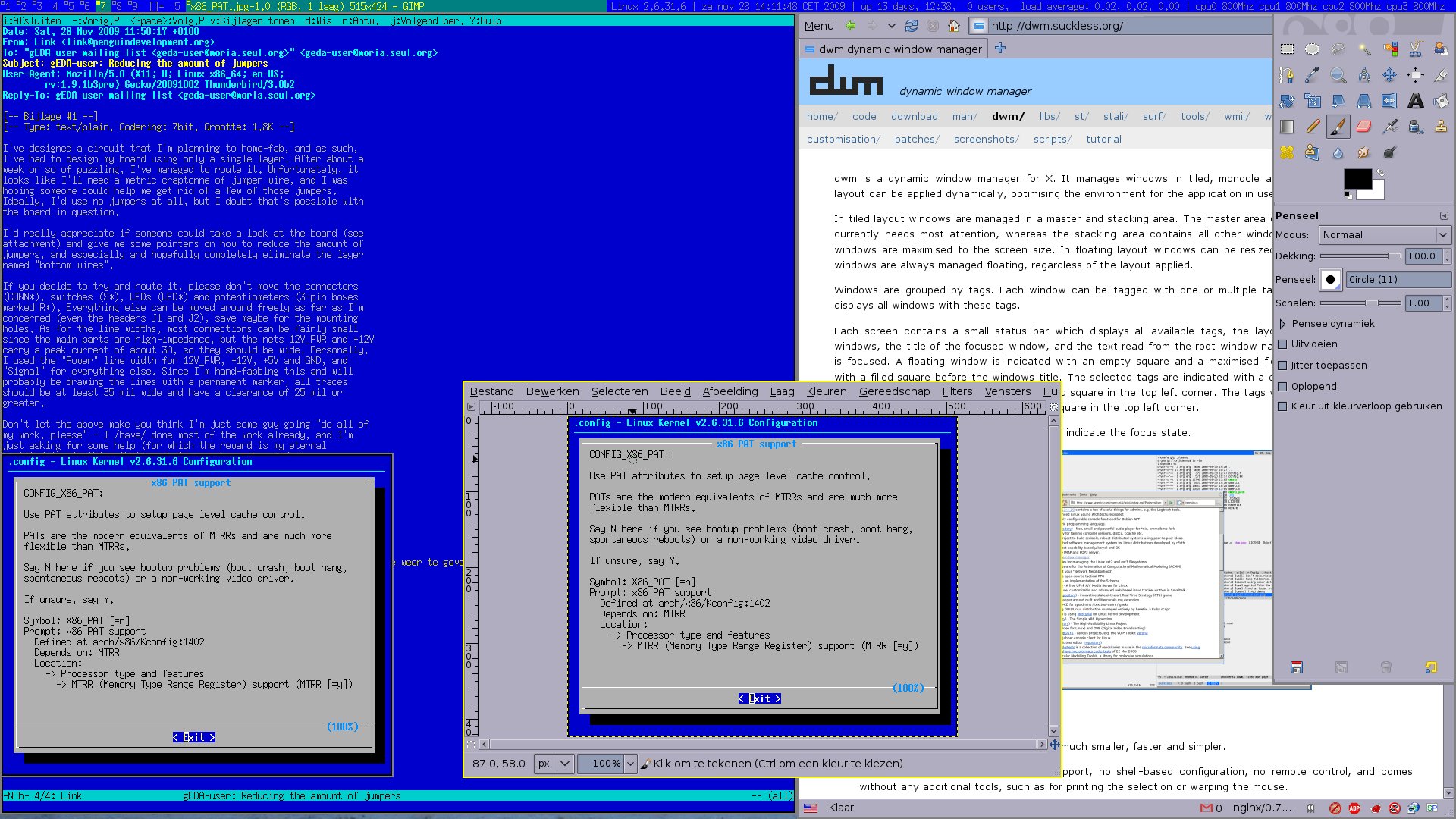Open the browser history dropdown arrow
The image size is (1456, 819).
(892, 26)
